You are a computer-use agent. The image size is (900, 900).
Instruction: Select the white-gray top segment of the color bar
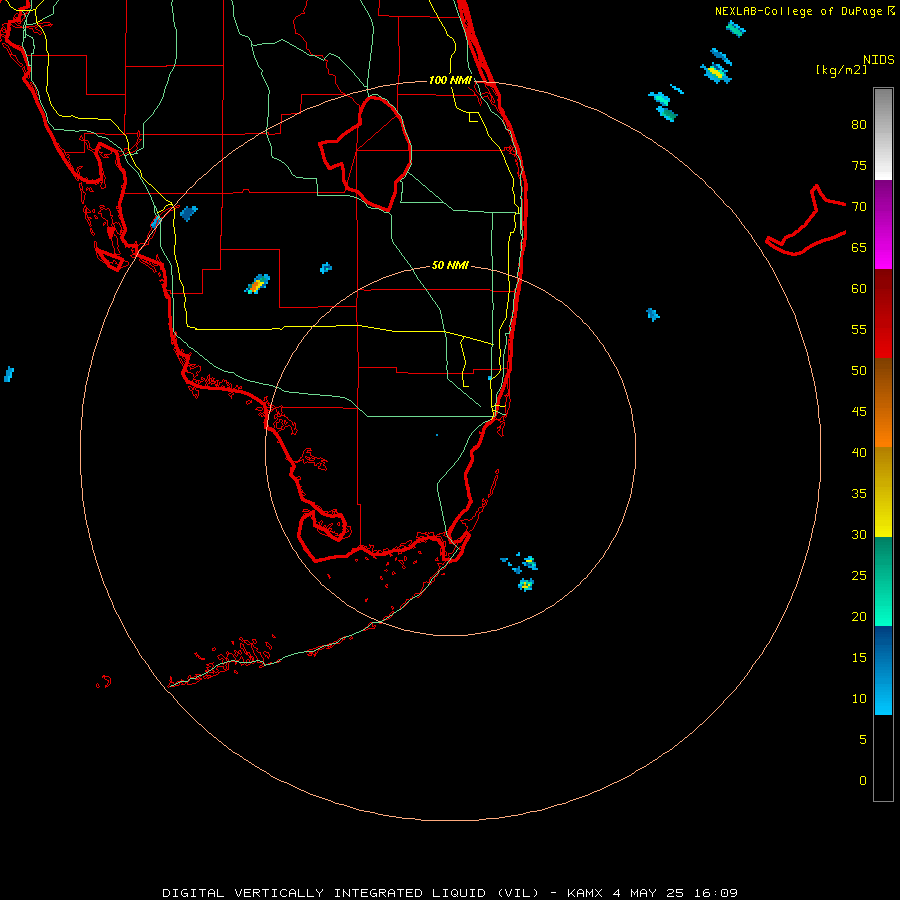(883, 134)
